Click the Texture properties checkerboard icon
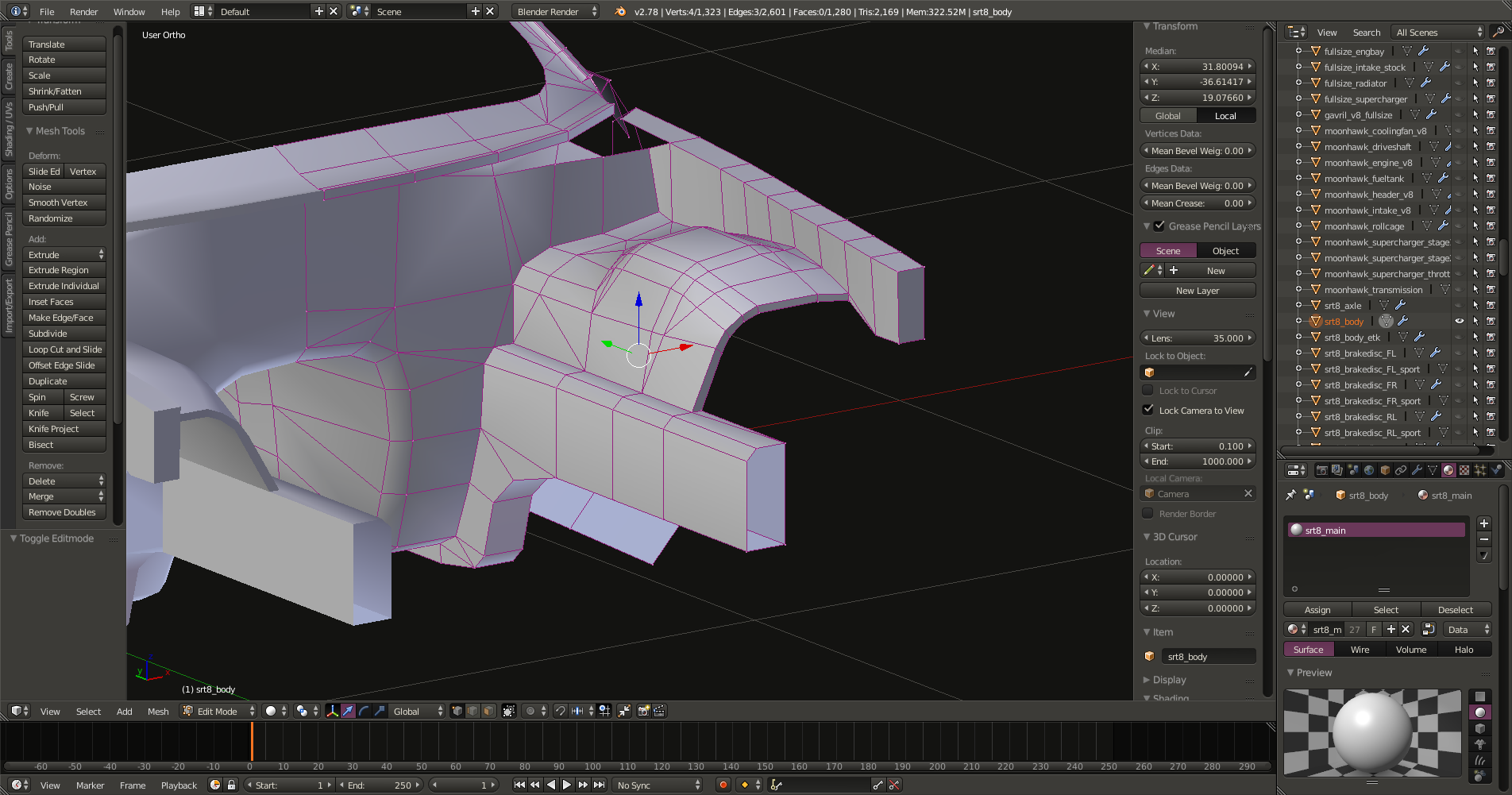The height and width of the screenshot is (795, 1512). pyautogui.click(x=1464, y=470)
